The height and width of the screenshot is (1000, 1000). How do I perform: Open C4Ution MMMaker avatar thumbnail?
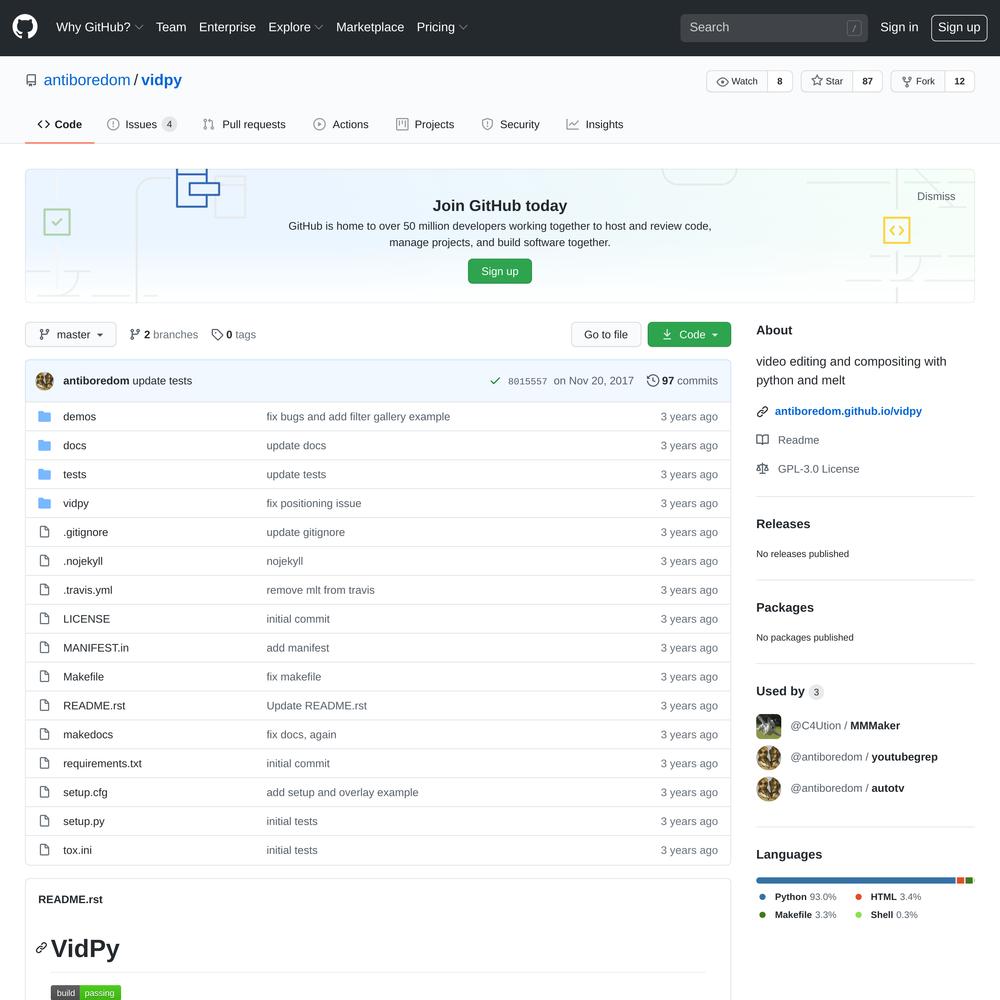coord(768,726)
